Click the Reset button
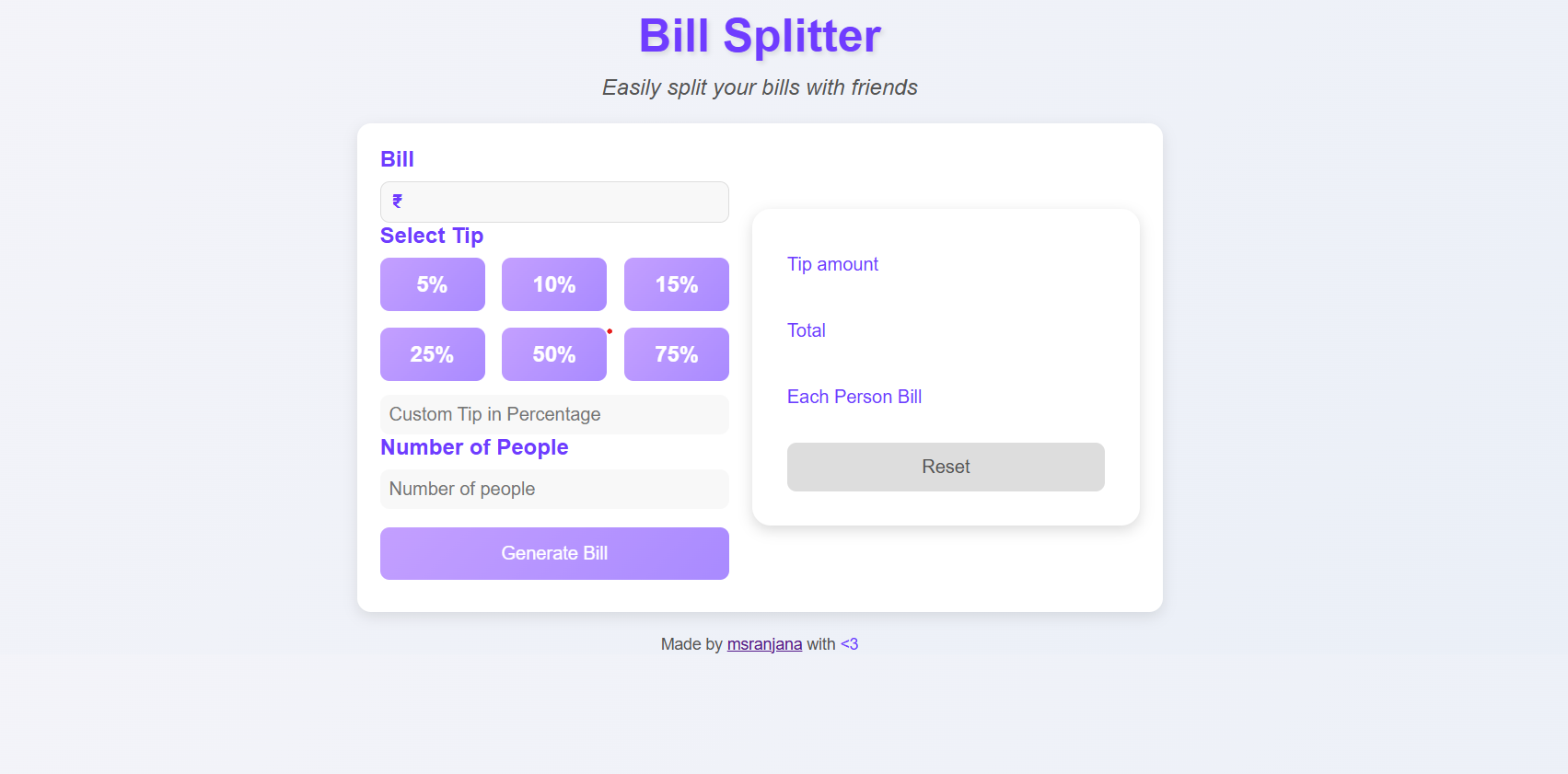1568x774 pixels. 946,467
